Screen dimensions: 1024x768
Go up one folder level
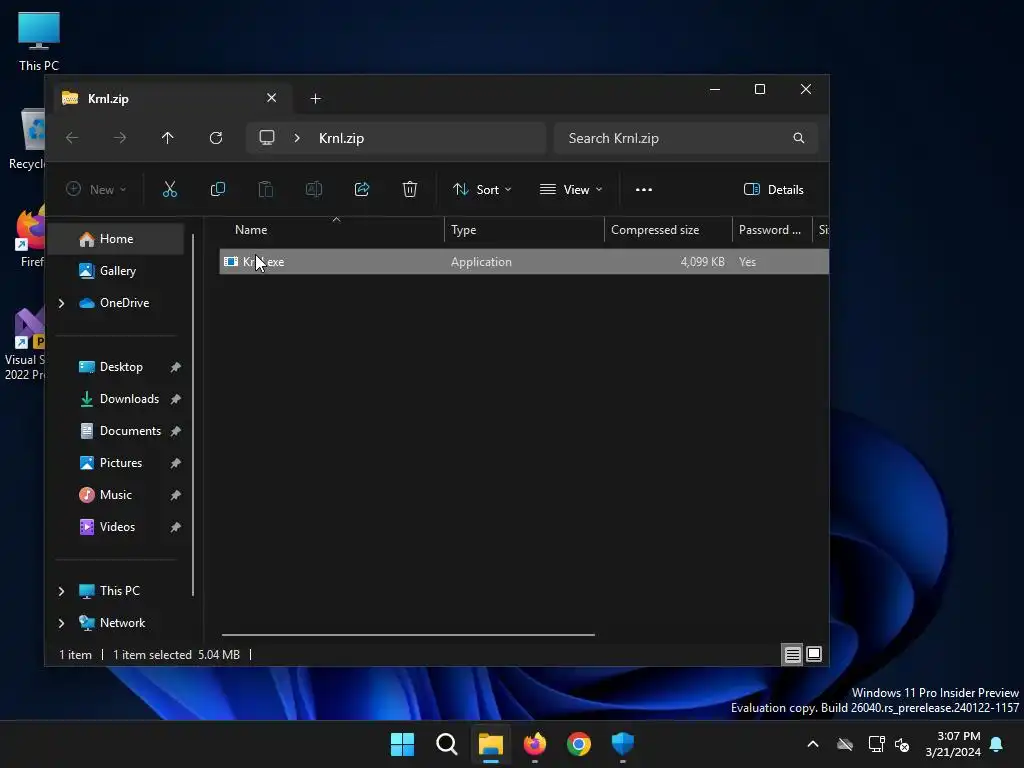pyautogui.click(x=167, y=138)
